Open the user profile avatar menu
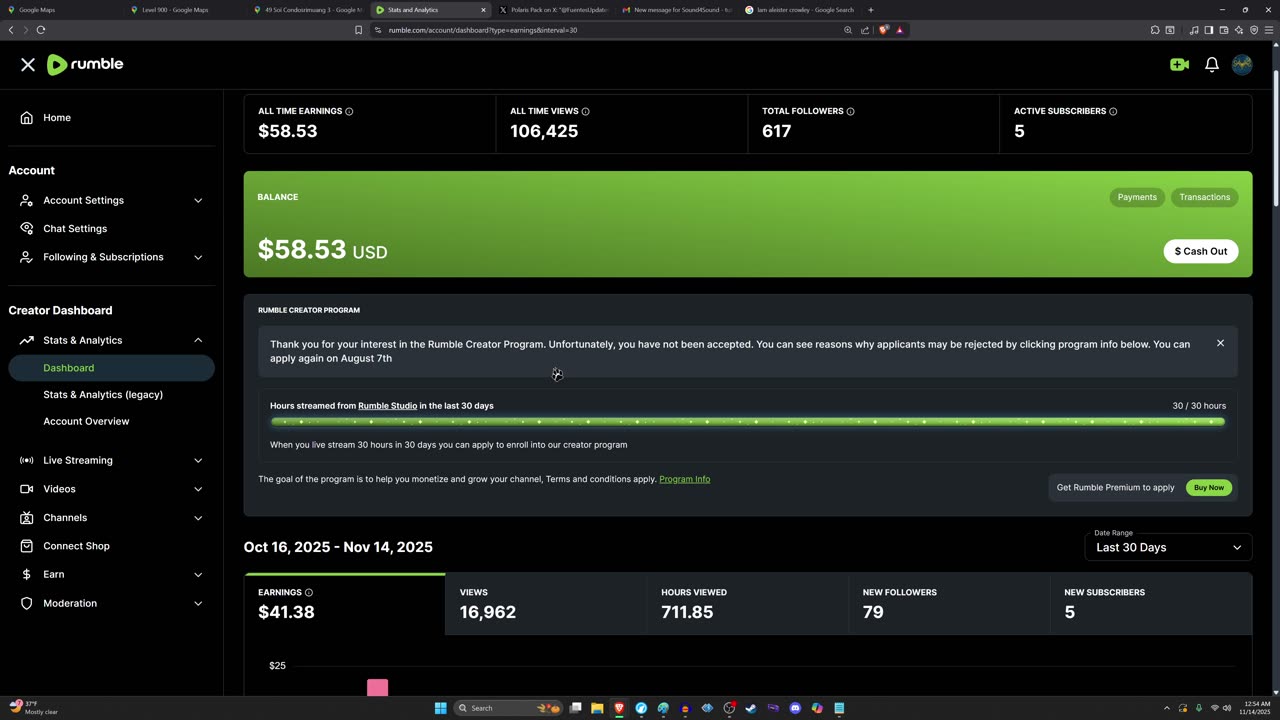 (x=1242, y=64)
